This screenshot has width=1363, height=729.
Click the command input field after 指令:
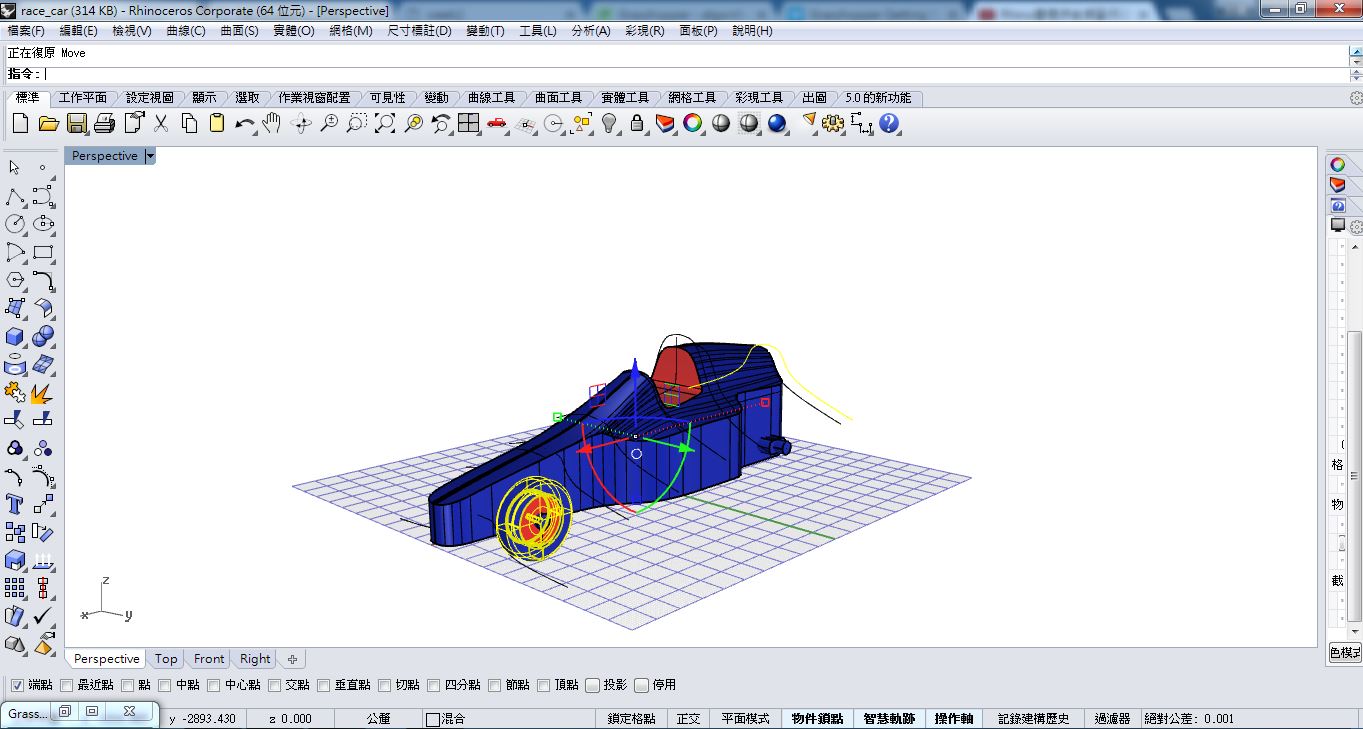(x=695, y=74)
